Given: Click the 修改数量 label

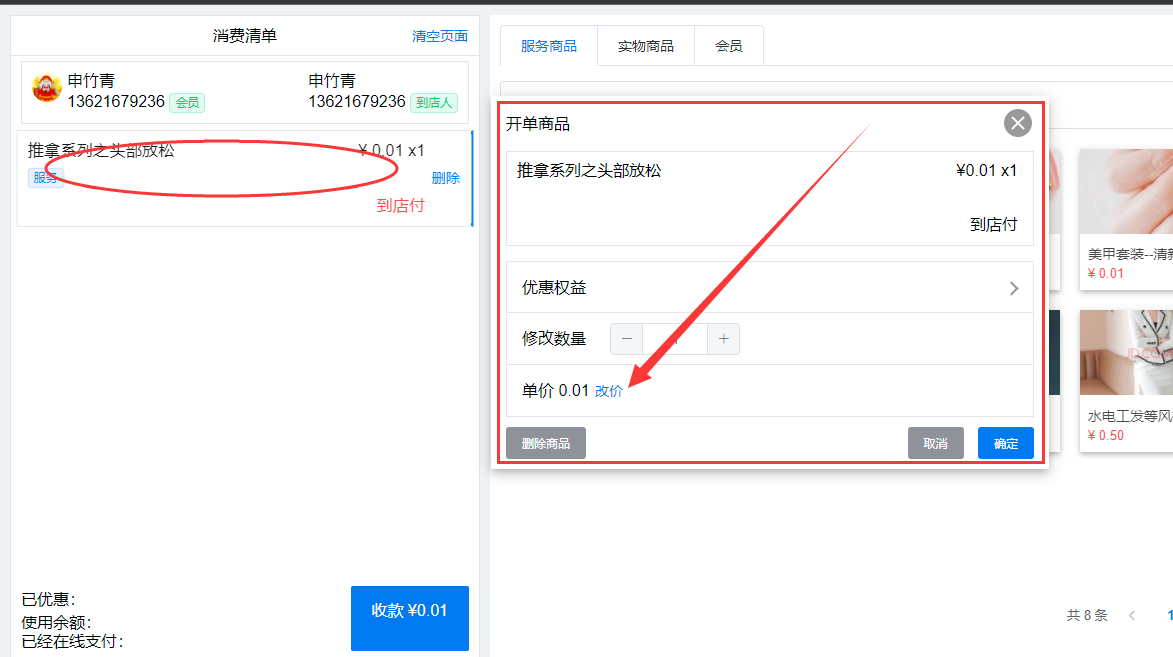Looking at the screenshot, I should (x=554, y=338).
